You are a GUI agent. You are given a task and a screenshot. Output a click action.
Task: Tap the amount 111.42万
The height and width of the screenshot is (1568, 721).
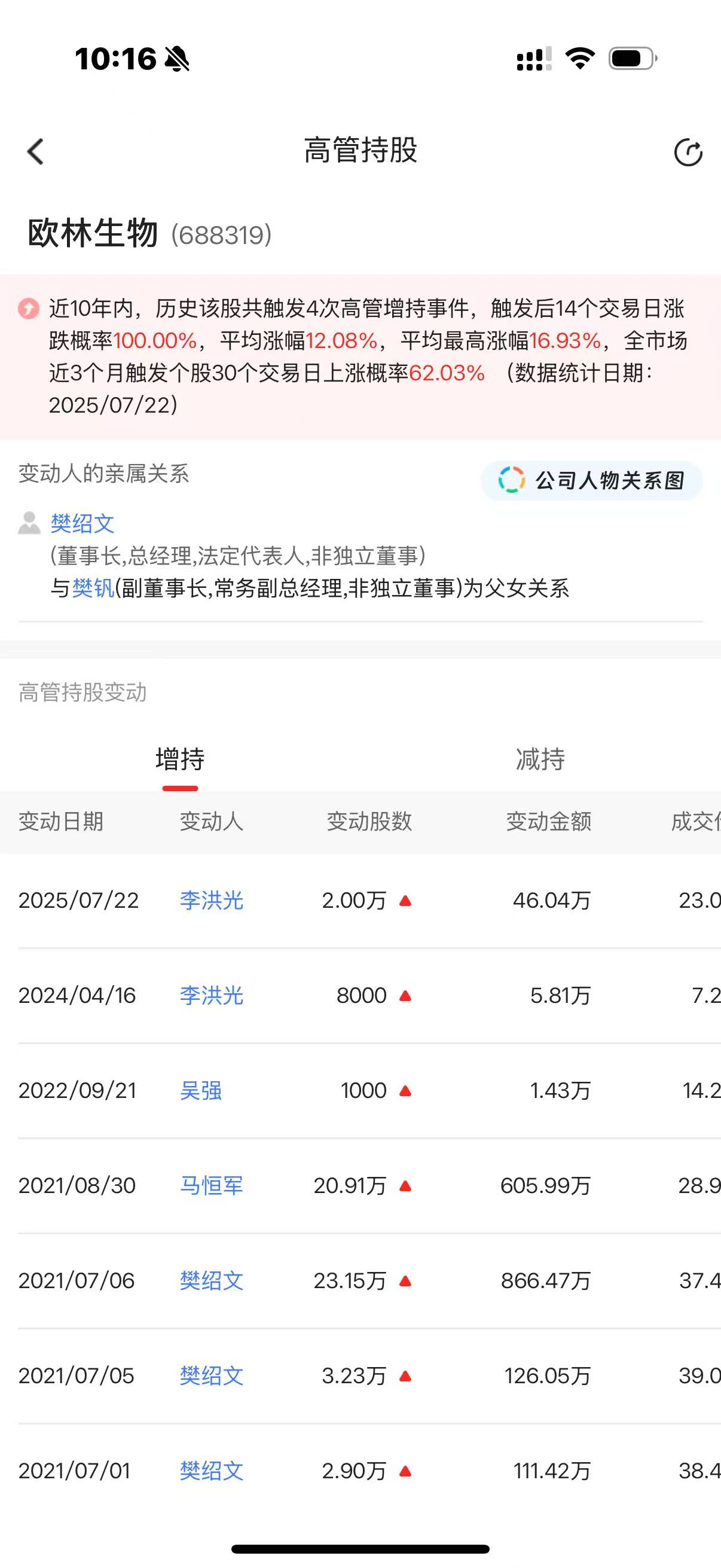pyautogui.click(x=552, y=1471)
